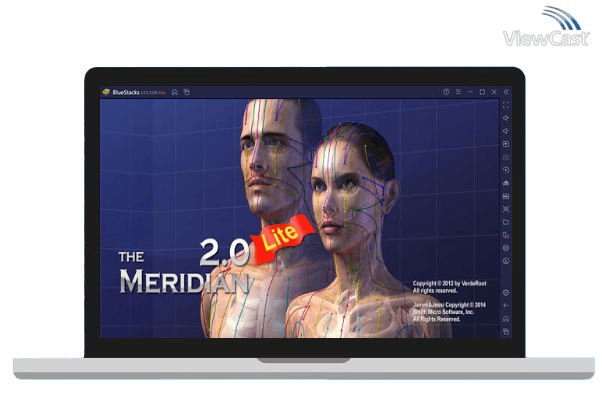Open the BlueStacks help icon
The image size is (602, 414).
pyautogui.click(x=446, y=92)
